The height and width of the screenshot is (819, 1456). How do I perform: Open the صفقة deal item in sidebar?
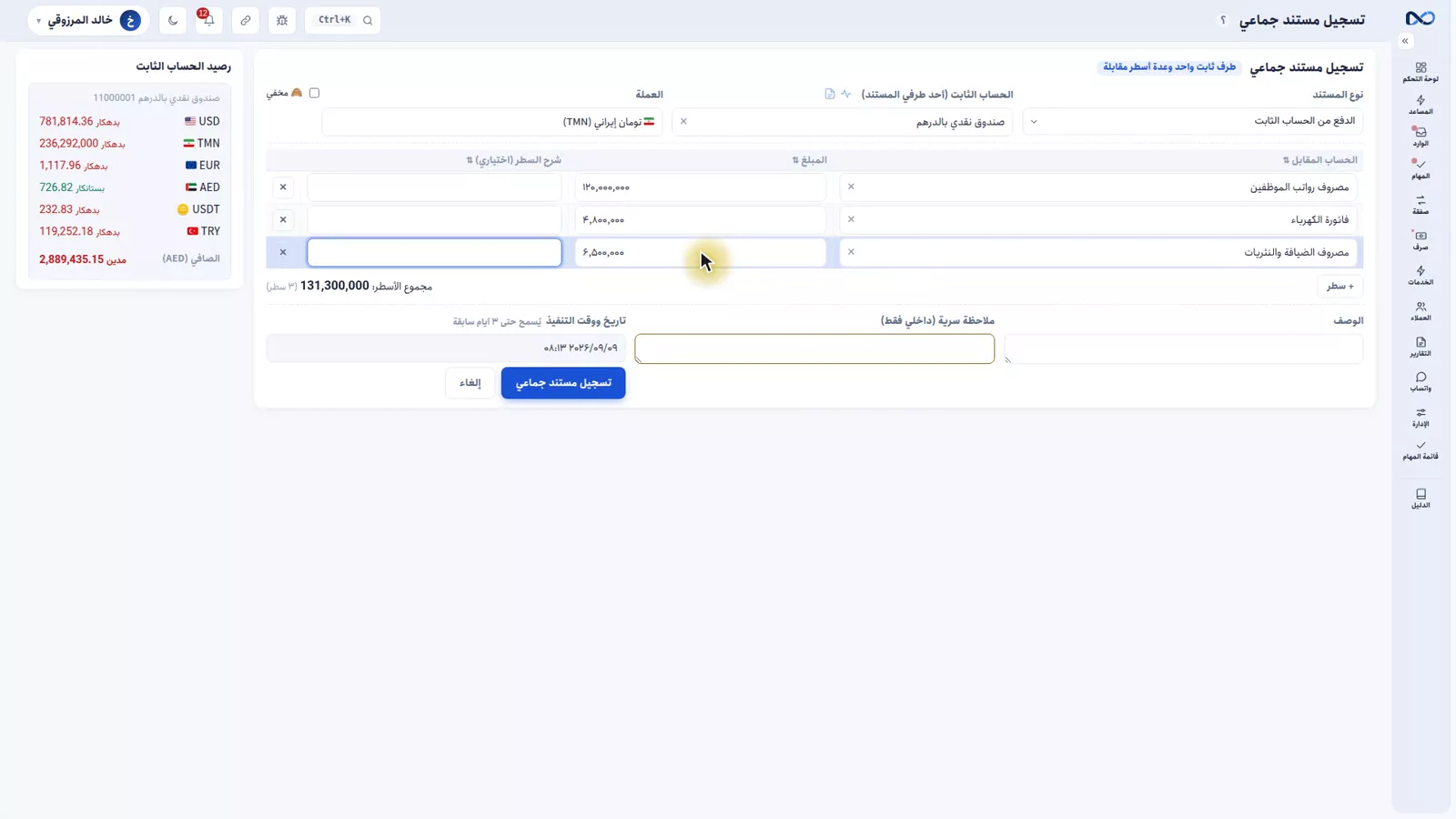click(x=1421, y=205)
